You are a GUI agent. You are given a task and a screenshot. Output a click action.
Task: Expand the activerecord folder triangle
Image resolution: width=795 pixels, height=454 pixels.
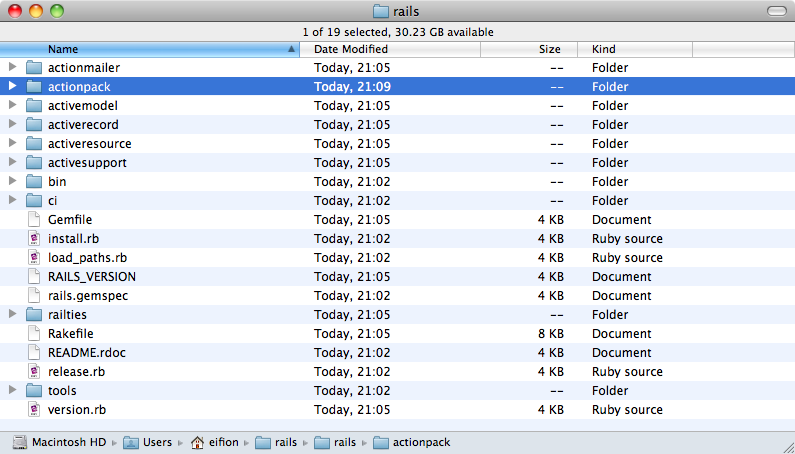tap(13, 124)
